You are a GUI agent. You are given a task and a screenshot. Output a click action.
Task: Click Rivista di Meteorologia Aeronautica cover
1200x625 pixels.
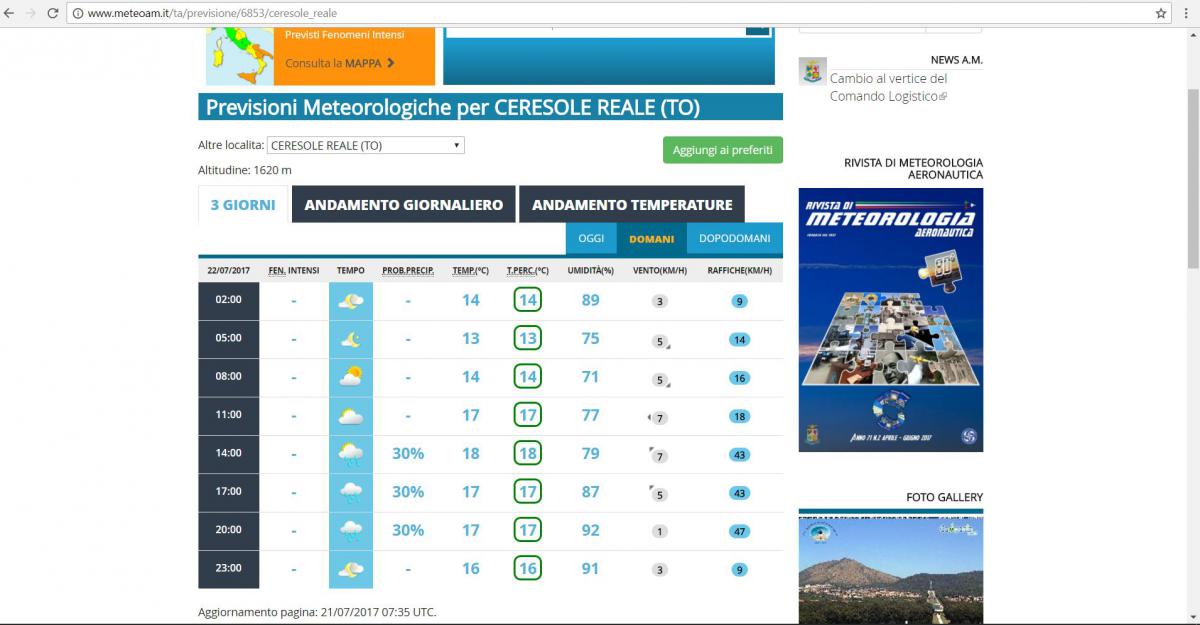click(891, 320)
